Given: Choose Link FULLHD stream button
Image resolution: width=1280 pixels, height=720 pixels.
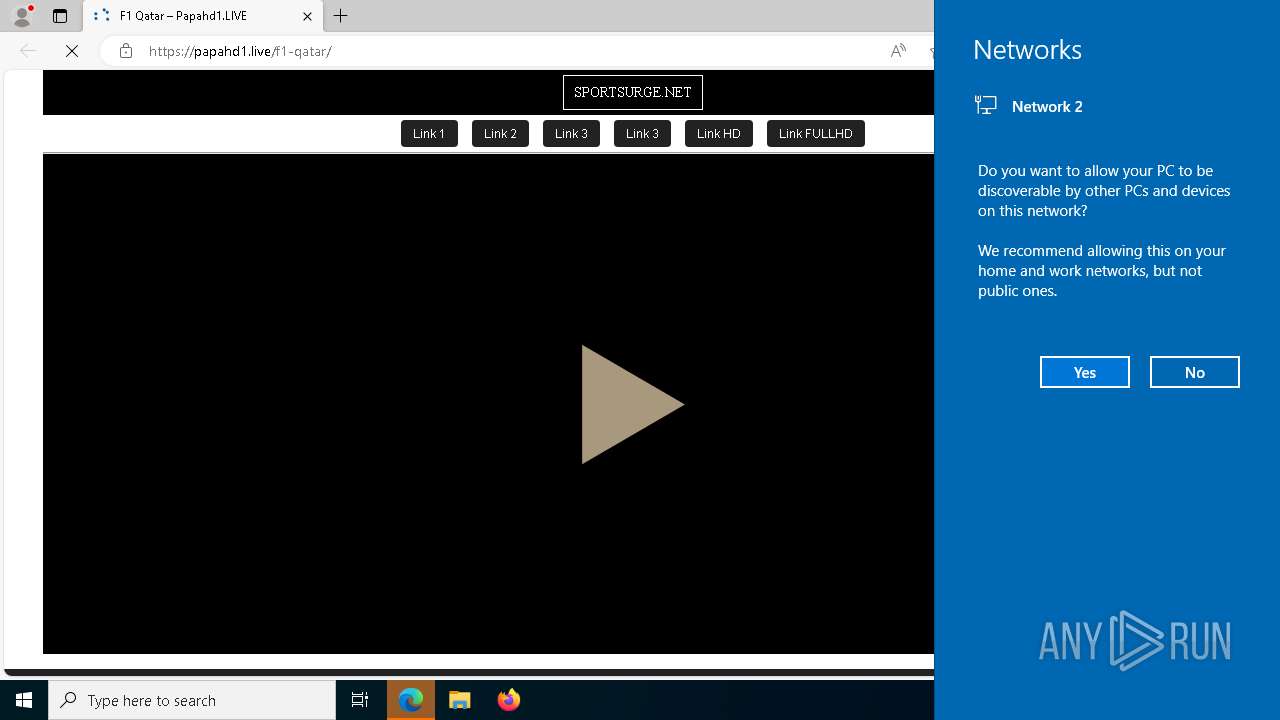Looking at the screenshot, I should [x=816, y=133].
